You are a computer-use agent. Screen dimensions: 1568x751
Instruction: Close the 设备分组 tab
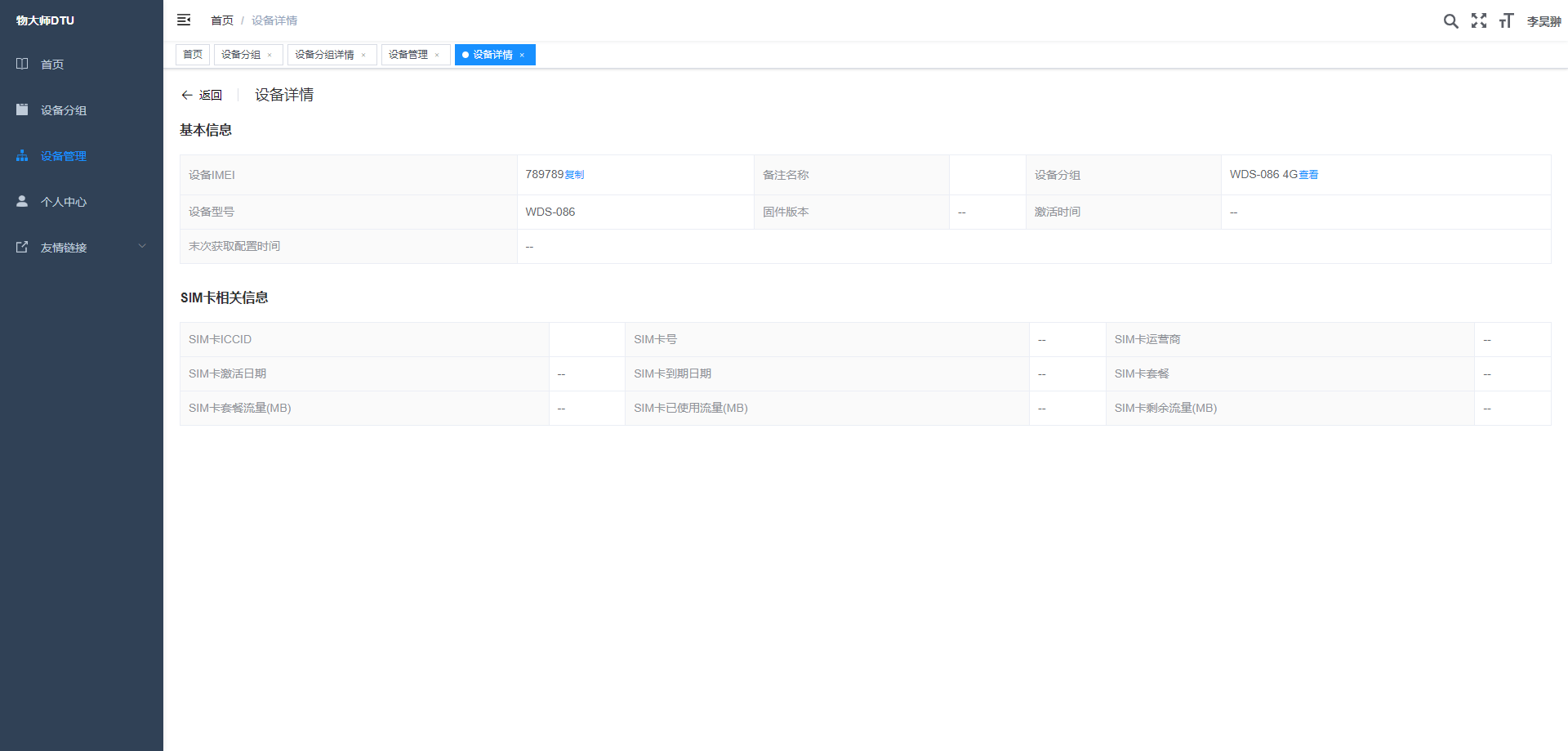269,56
